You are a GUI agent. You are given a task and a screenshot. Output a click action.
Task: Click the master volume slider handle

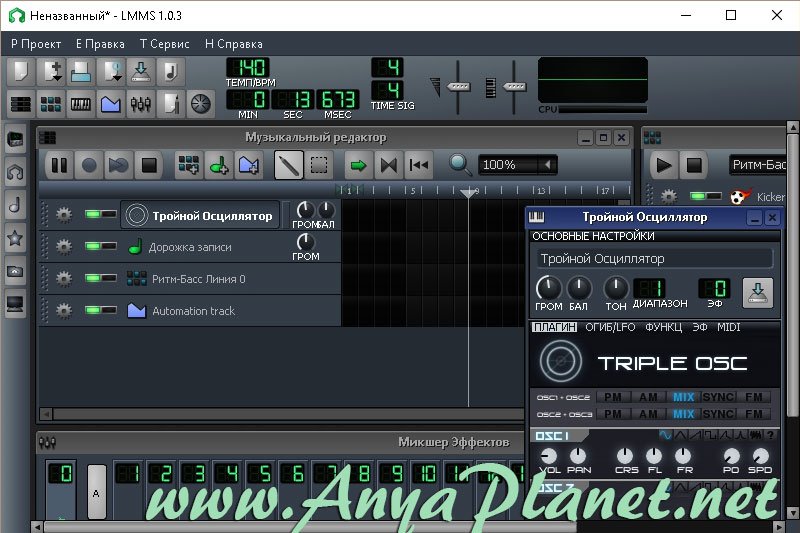458,87
